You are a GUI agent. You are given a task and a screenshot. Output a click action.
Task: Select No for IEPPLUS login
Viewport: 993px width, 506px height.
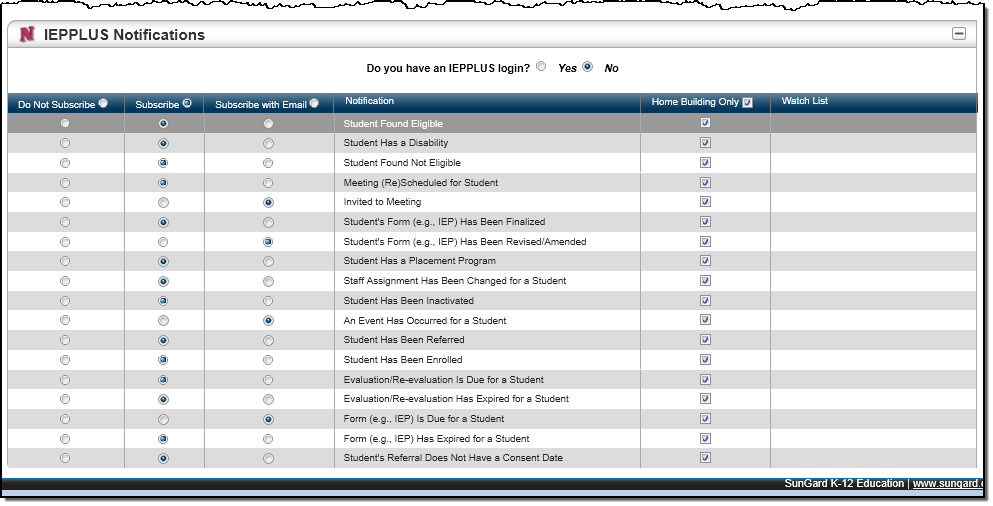(x=588, y=67)
